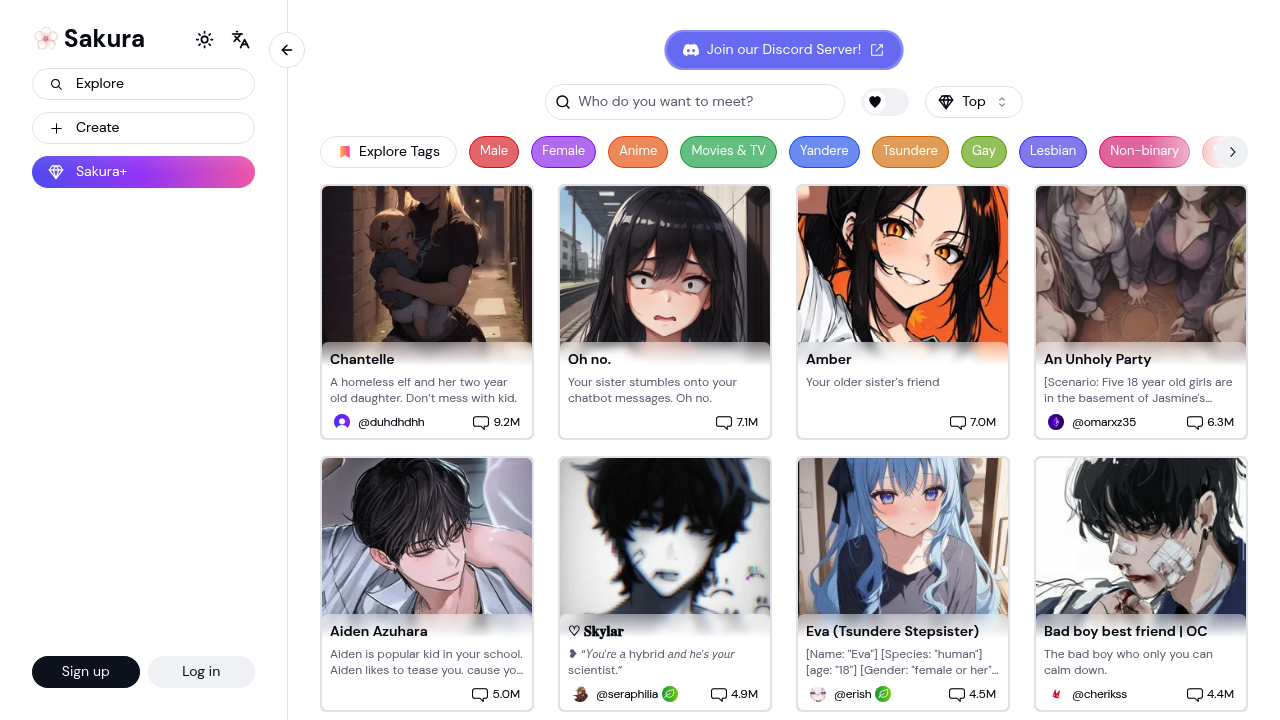Toggle the heart favorites switch

click(x=885, y=102)
